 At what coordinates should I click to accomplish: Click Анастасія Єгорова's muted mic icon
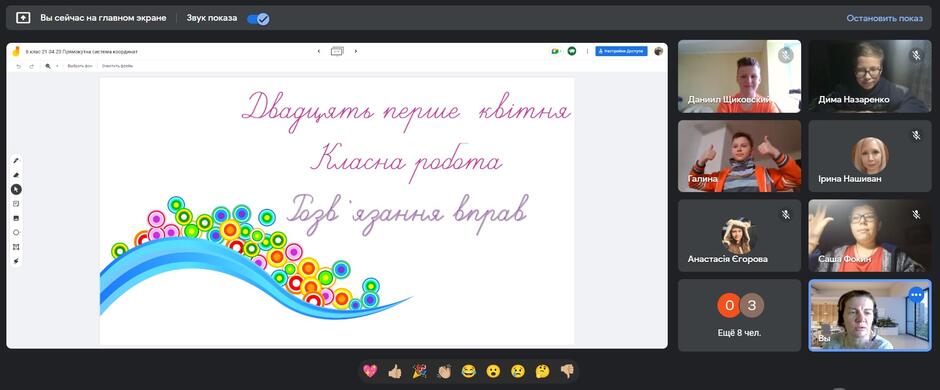(x=785, y=214)
